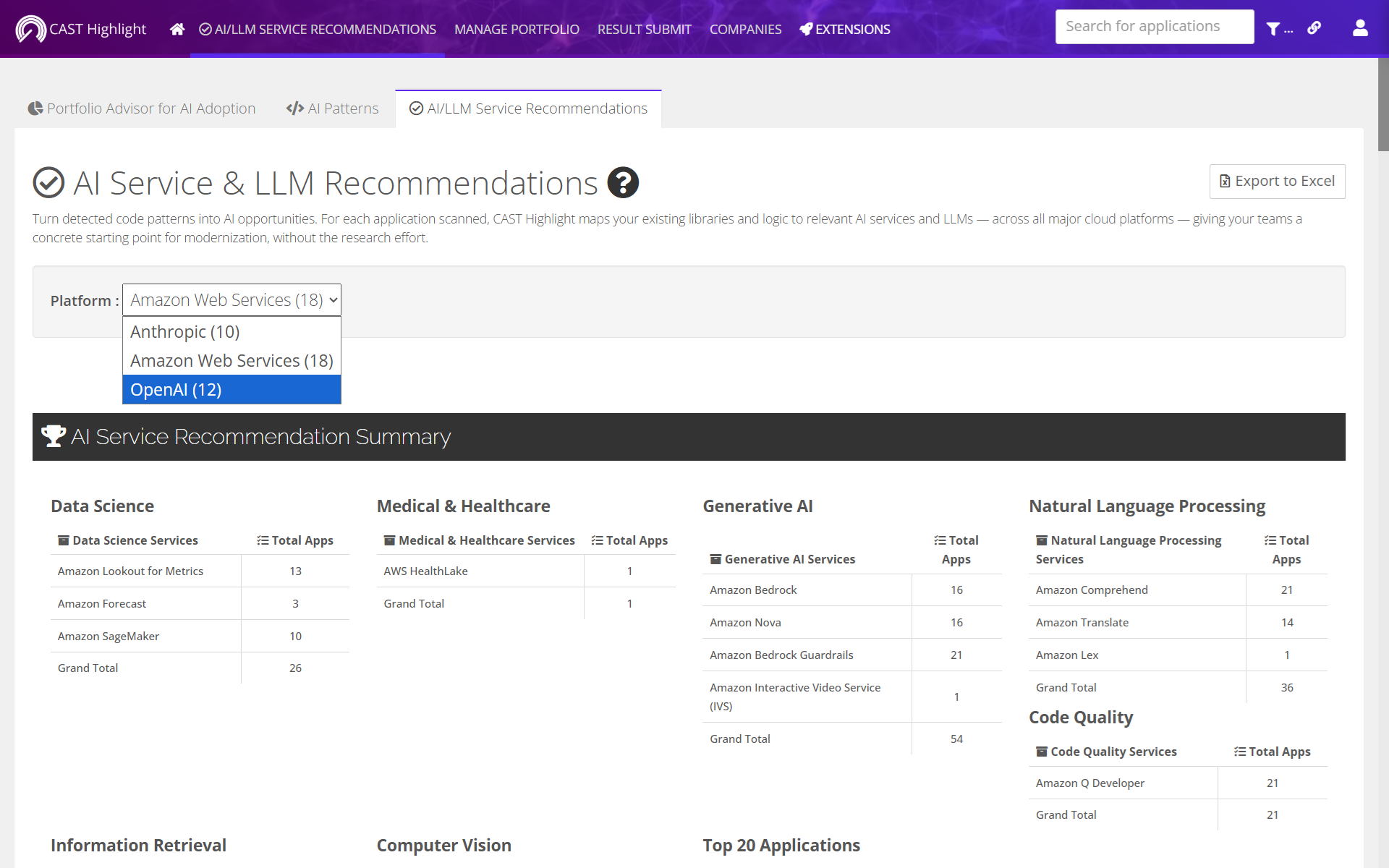Open AI/LLM Service Recommendations nav menu
This screenshot has height=868, width=1389.
click(x=318, y=29)
